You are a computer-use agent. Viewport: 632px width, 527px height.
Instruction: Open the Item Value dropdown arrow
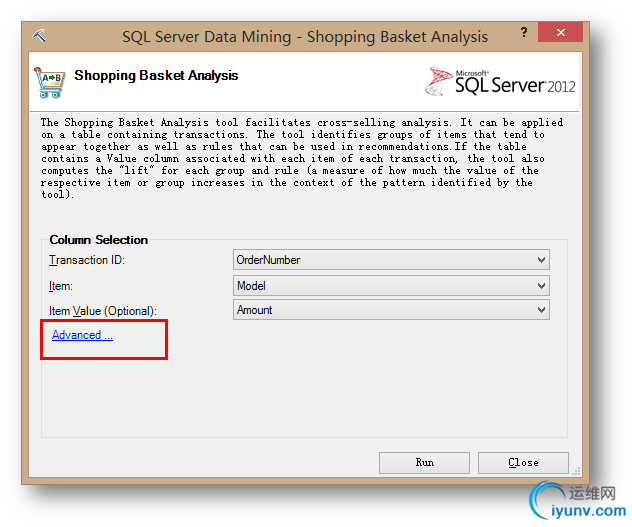541,310
